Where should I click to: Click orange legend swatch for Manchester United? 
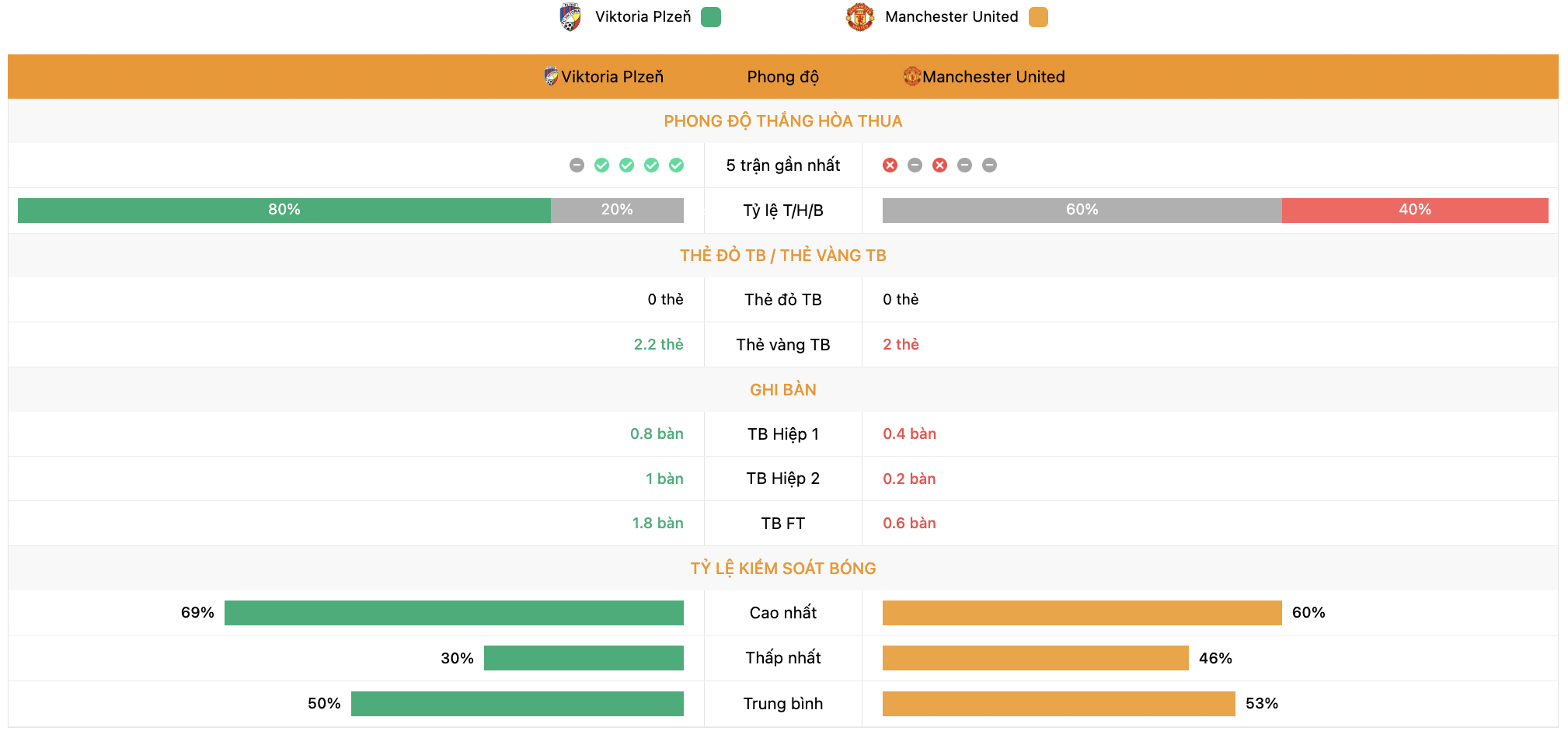click(1038, 17)
